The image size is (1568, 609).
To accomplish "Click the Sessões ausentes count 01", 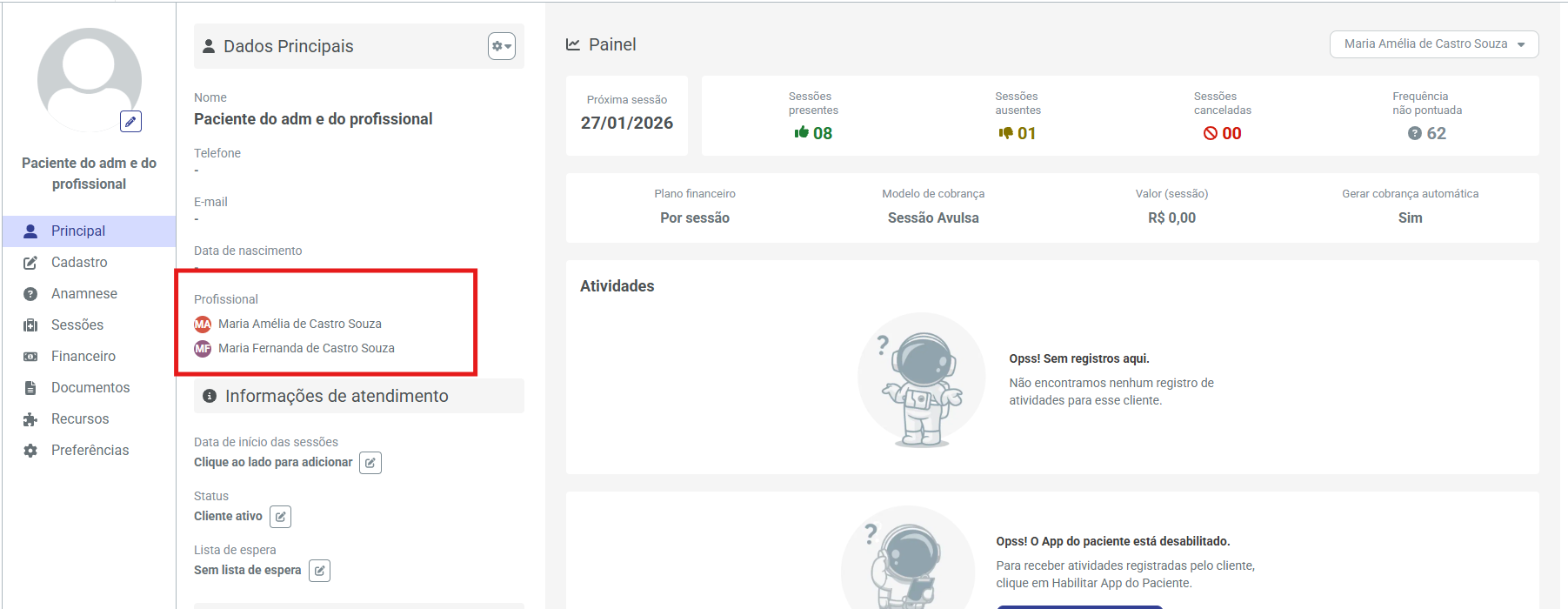I will (x=1027, y=133).
